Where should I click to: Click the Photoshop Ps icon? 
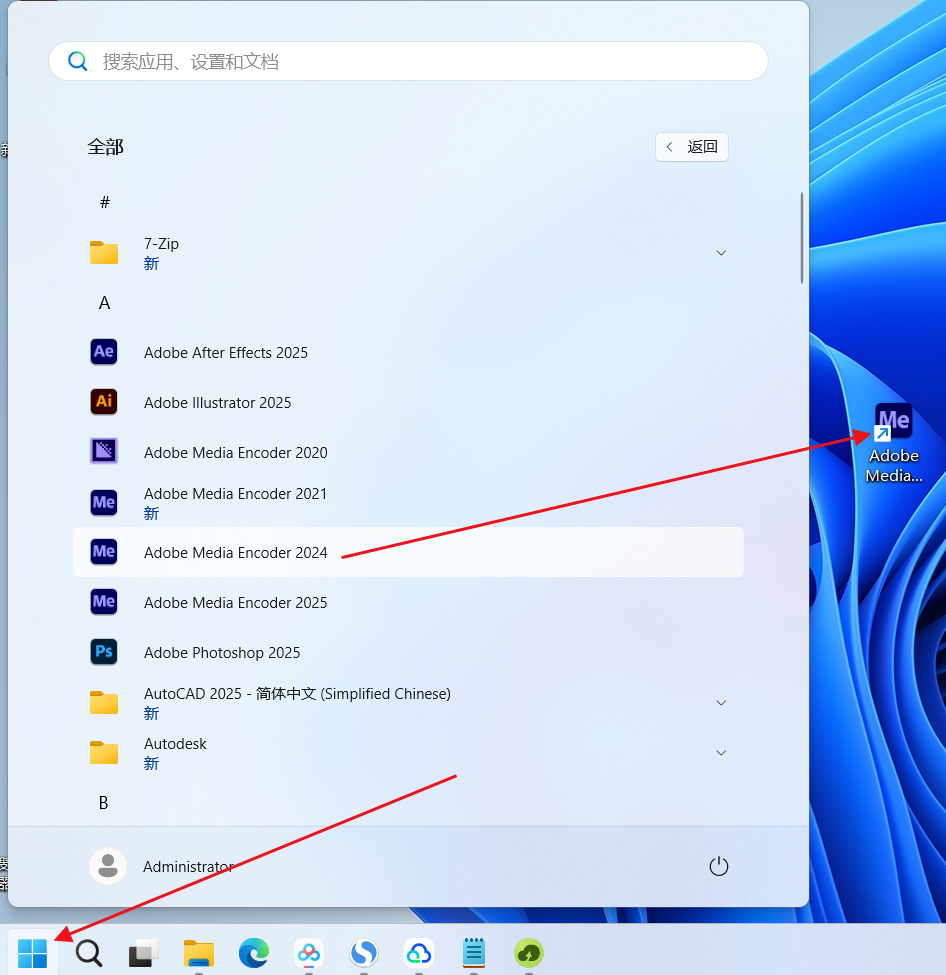pyautogui.click(x=104, y=652)
